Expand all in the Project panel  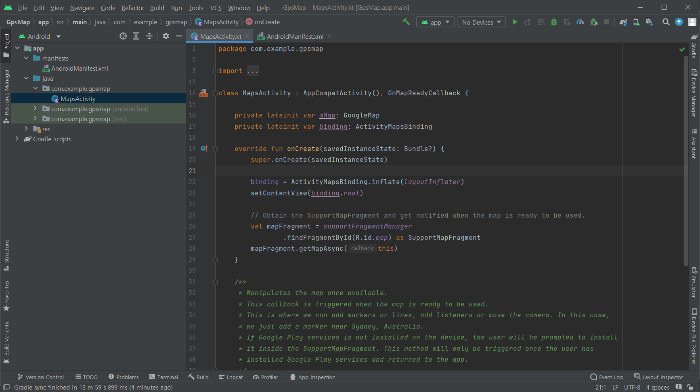coord(136,36)
